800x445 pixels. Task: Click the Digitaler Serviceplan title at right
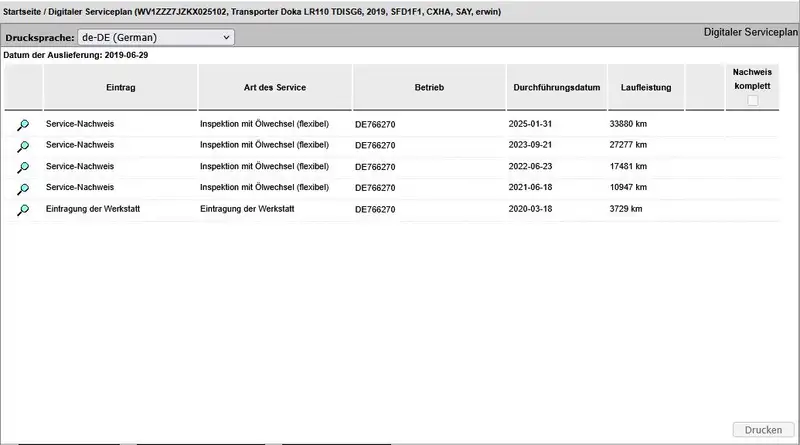coord(751,32)
